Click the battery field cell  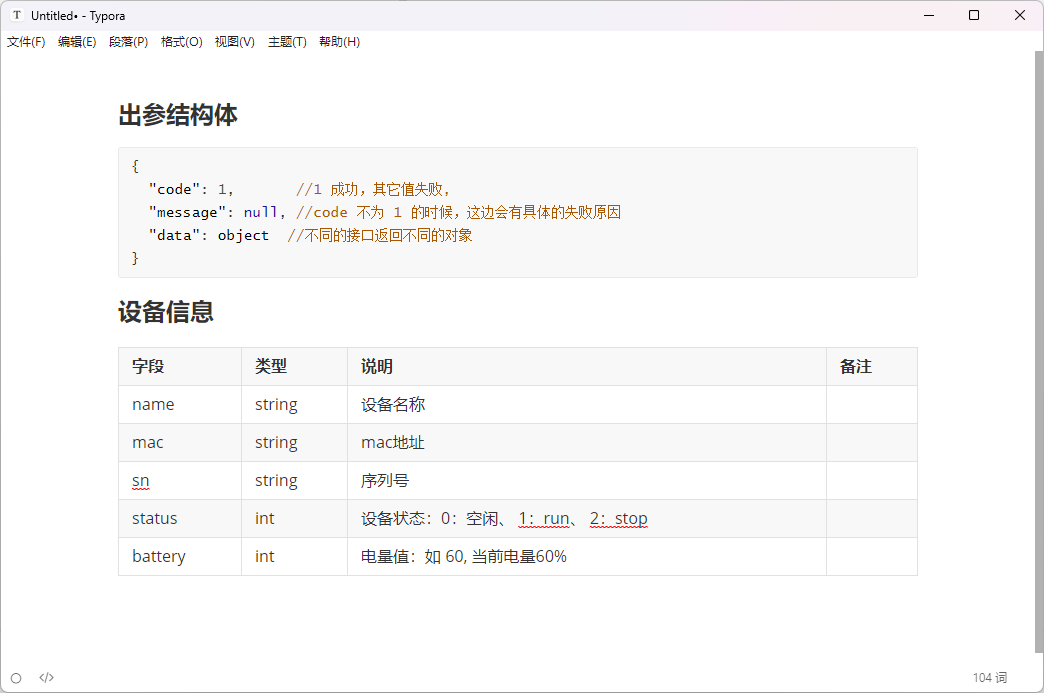point(180,556)
